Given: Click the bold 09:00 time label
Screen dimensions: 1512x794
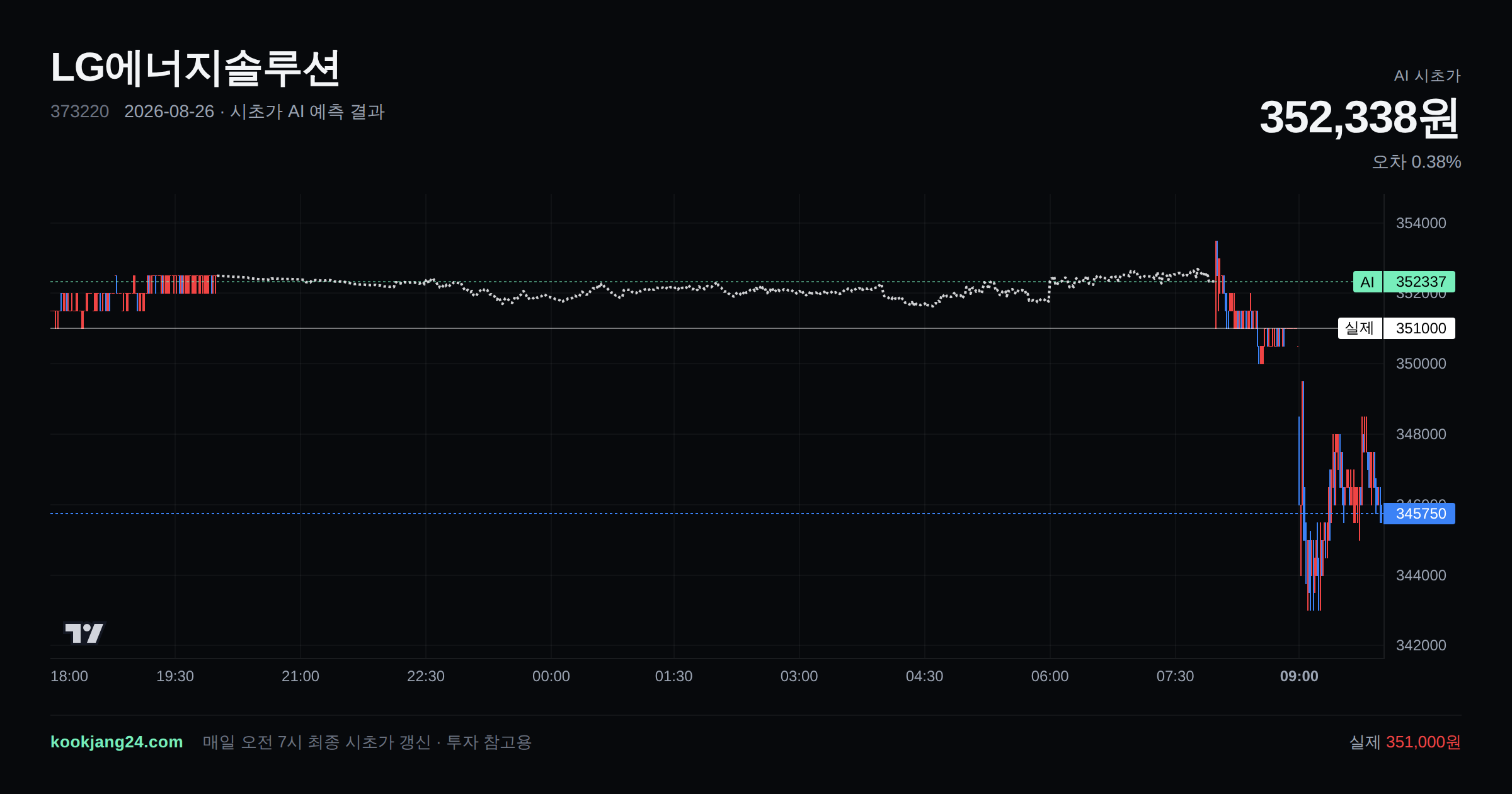Looking at the screenshot, I should coord(1299,676).
